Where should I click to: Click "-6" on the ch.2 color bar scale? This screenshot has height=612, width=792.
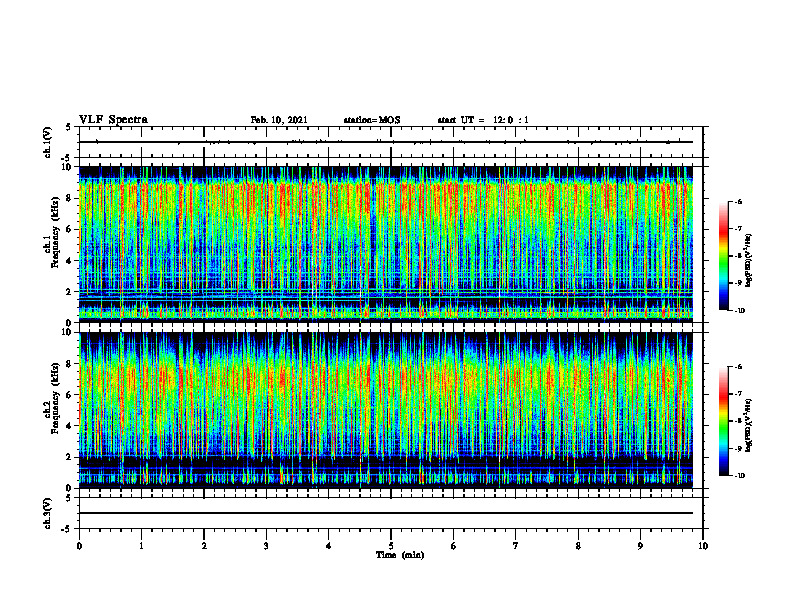click(x=738, y=367)
